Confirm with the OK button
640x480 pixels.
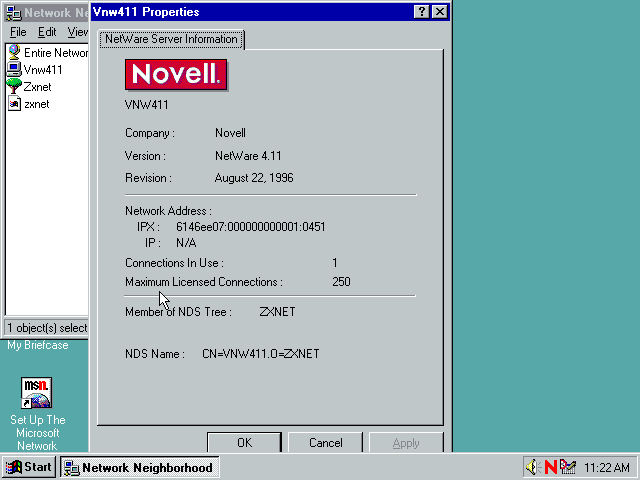coord(244,442)
